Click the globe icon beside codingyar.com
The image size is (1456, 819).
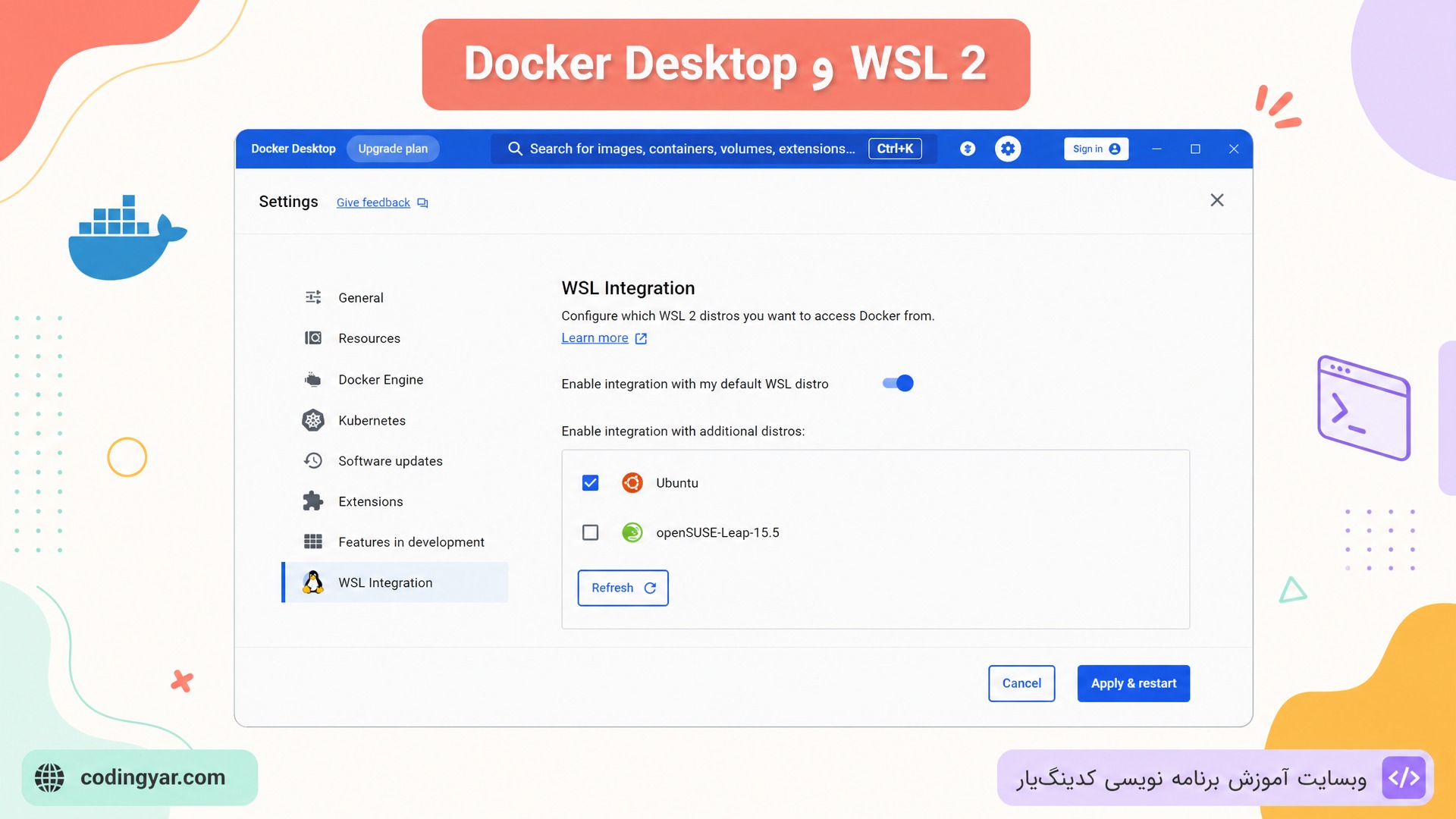click(49, 777)
